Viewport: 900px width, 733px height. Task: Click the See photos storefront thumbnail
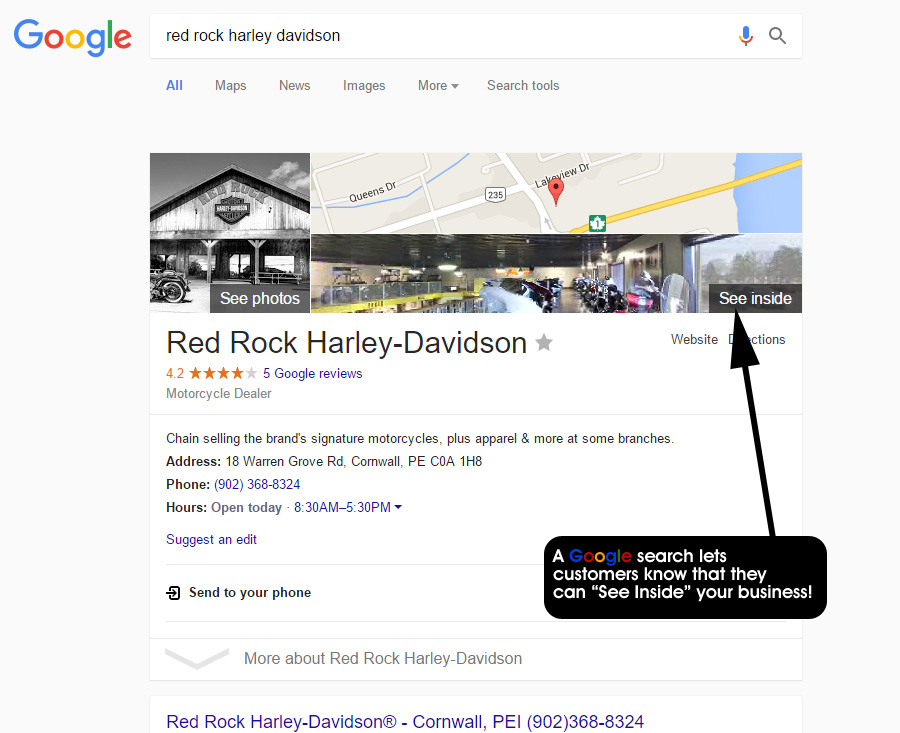tap(230, 232)
